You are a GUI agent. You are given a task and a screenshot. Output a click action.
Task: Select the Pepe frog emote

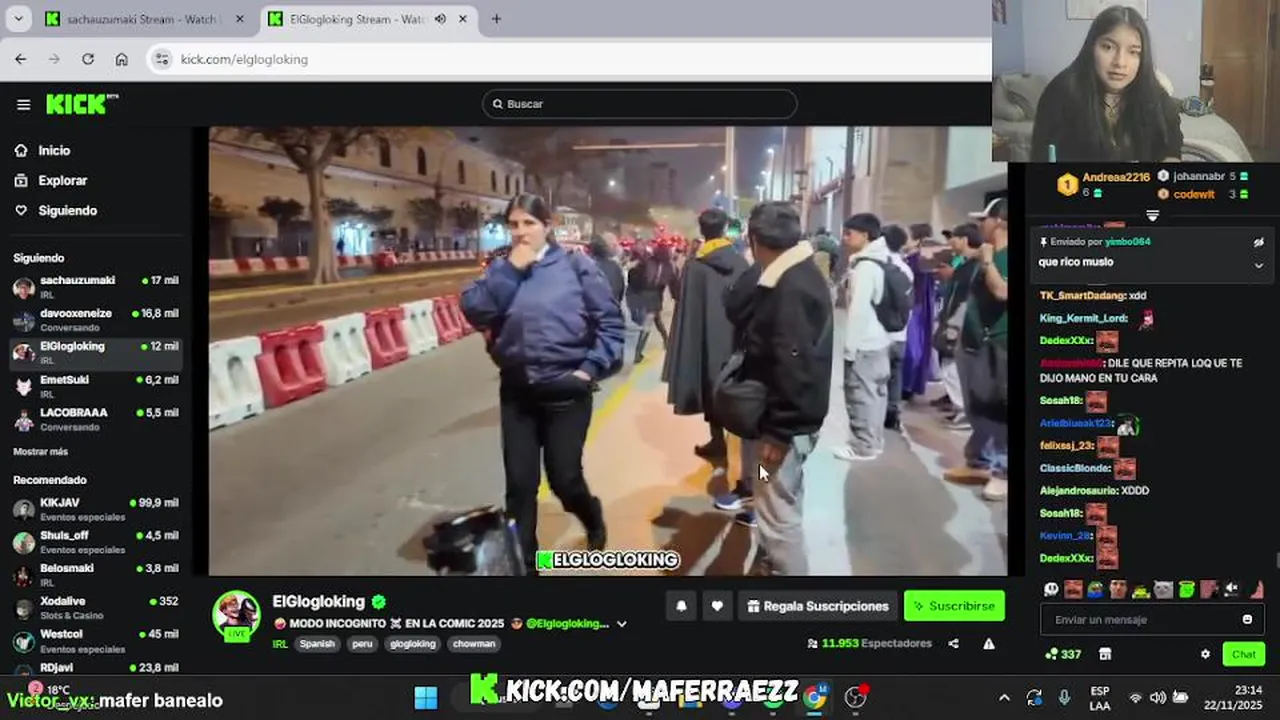click(x=1096, y=589)
